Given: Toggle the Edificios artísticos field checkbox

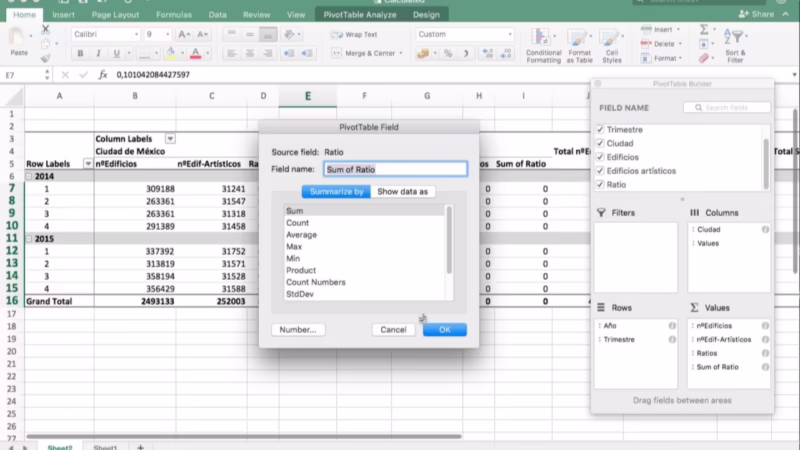Looking at the screenshot, I should click(600, 171).
